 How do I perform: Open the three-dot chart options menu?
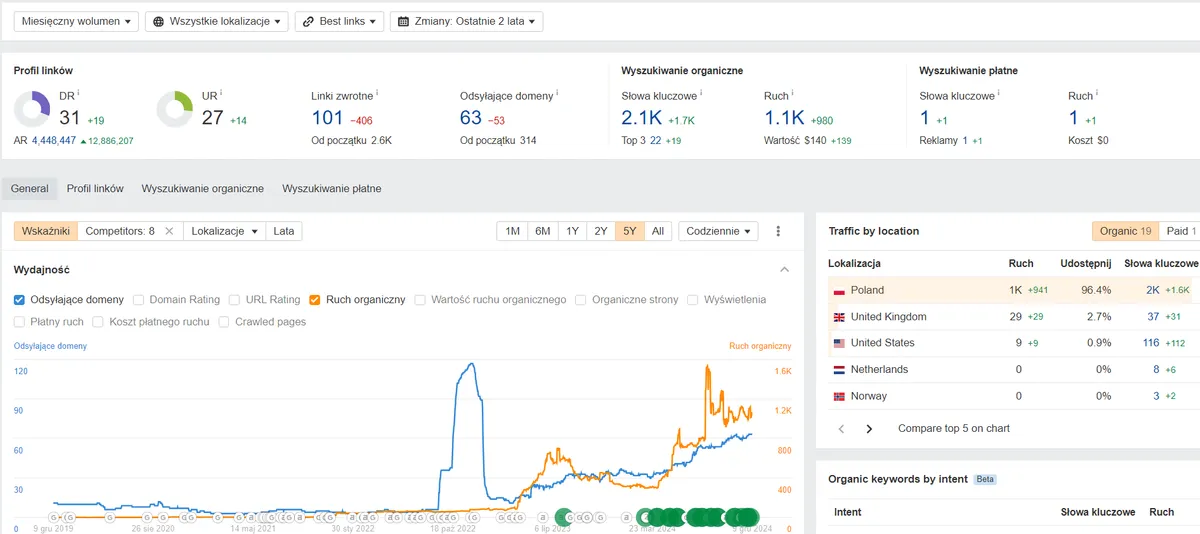pos(778,231)
